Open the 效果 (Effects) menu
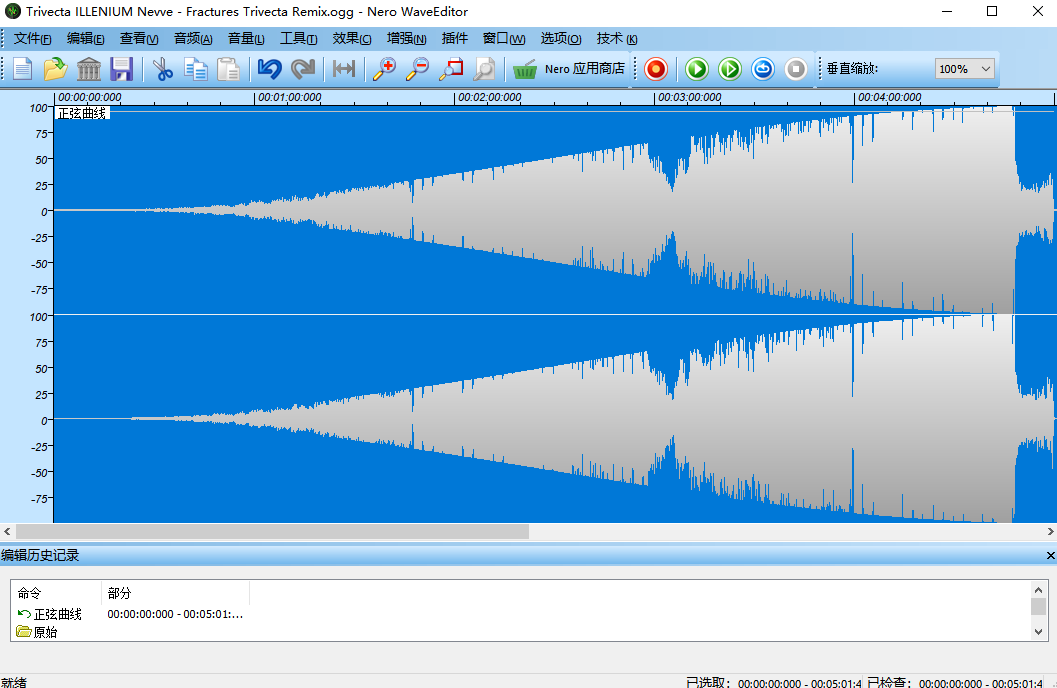 click(351, 38)
